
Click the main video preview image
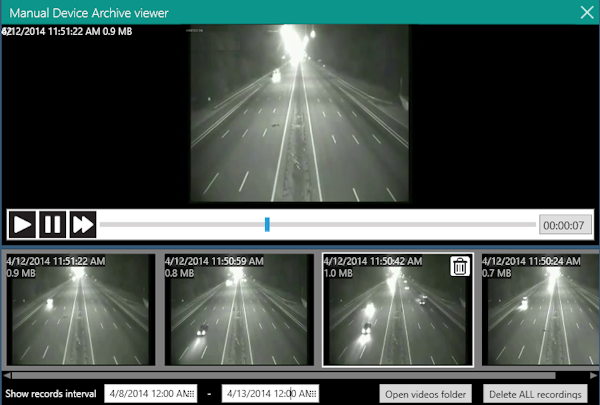tap(300, 112)
